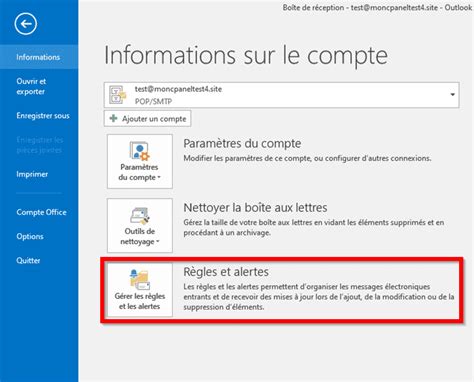Image resolution: width=474 pixels, height=382 pixels.
Task: Click the Ajouter un compte button
Action: pyautogui.click(x=147, y=119)
